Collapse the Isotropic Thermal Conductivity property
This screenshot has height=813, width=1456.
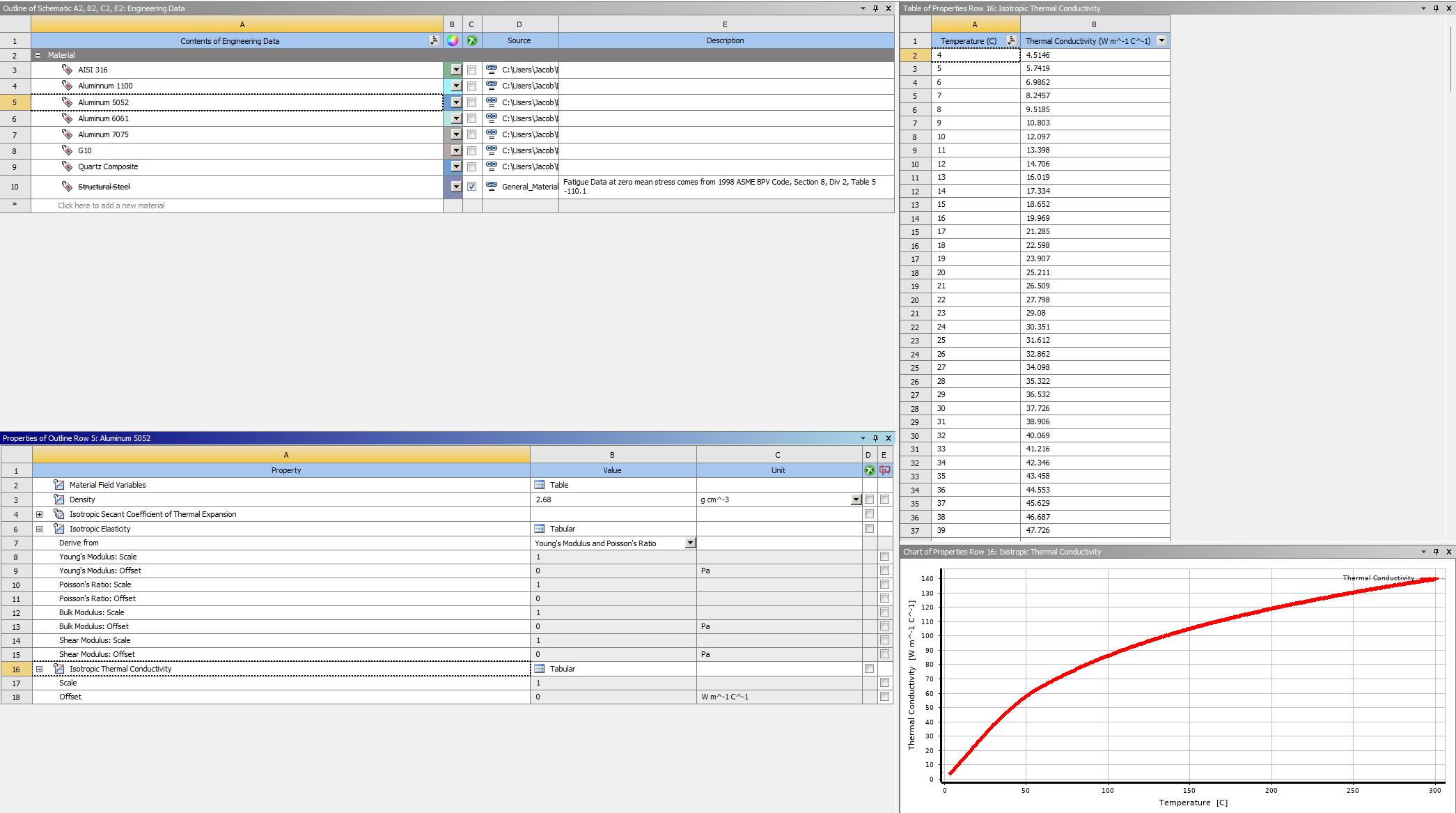coord(40,669)
